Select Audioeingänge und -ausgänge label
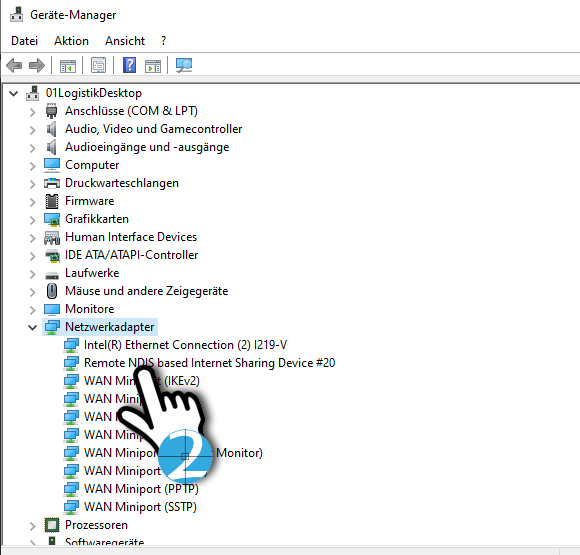 tap(147, 147)
